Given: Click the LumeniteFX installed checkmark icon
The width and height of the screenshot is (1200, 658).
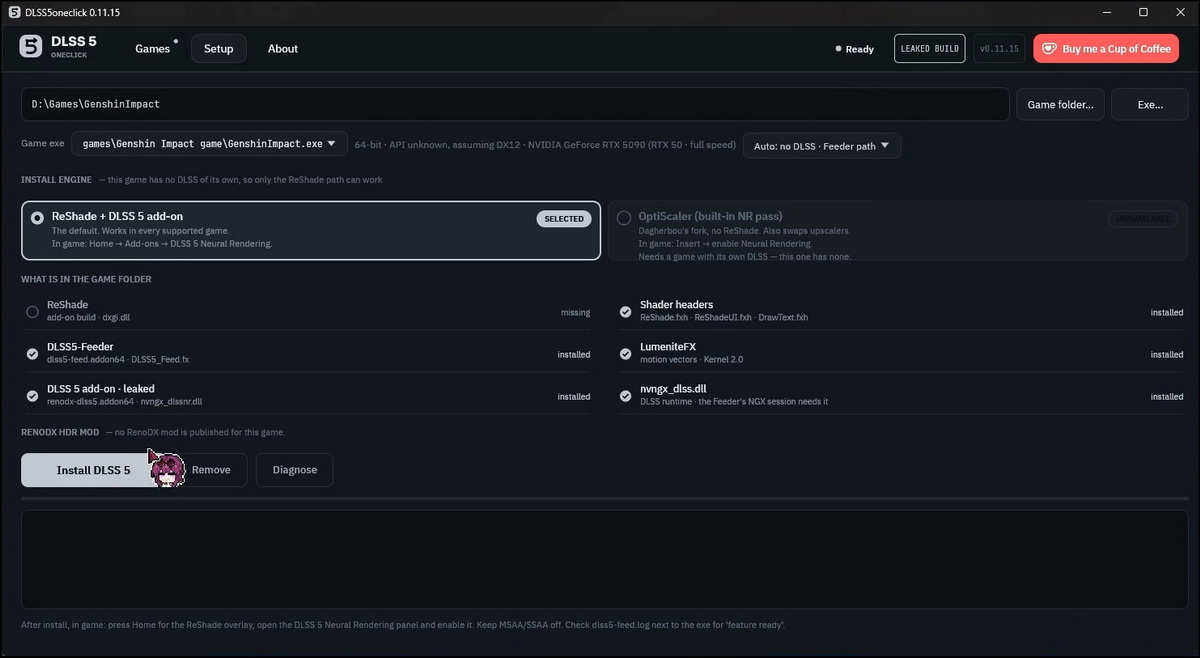Looking at the screenshot, I should pyautogui.click(x=625, y=354).
